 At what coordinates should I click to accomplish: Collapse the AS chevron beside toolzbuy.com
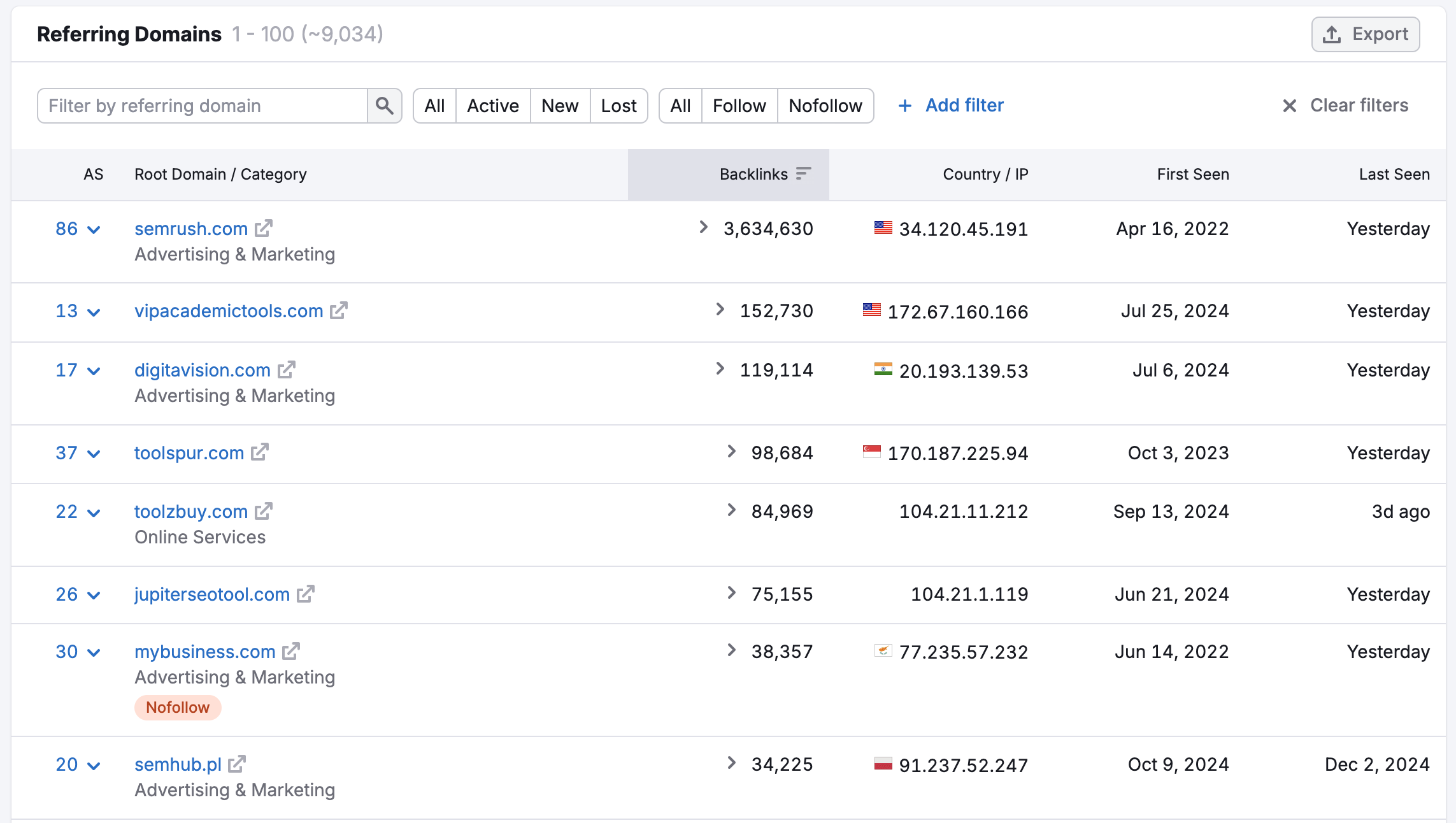tap(94, 512)
